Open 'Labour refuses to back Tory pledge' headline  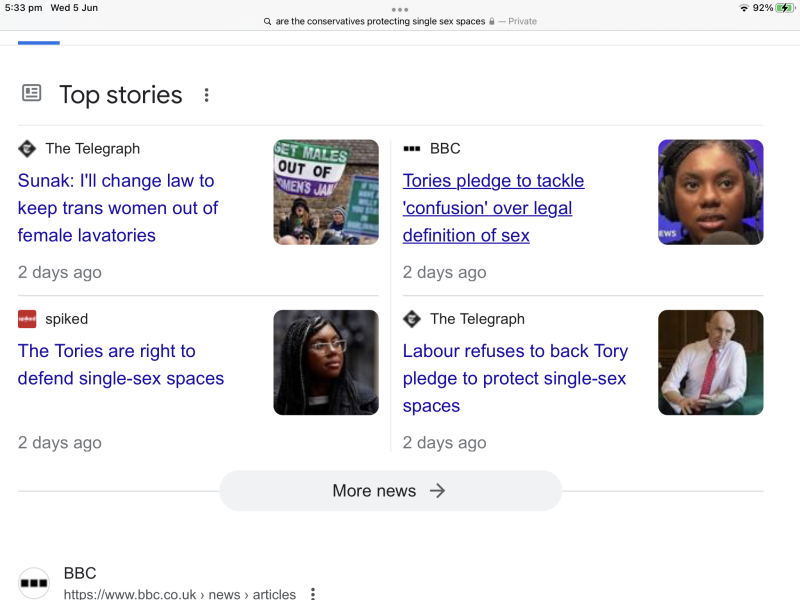pyautogui.click(x=515, y=378)
